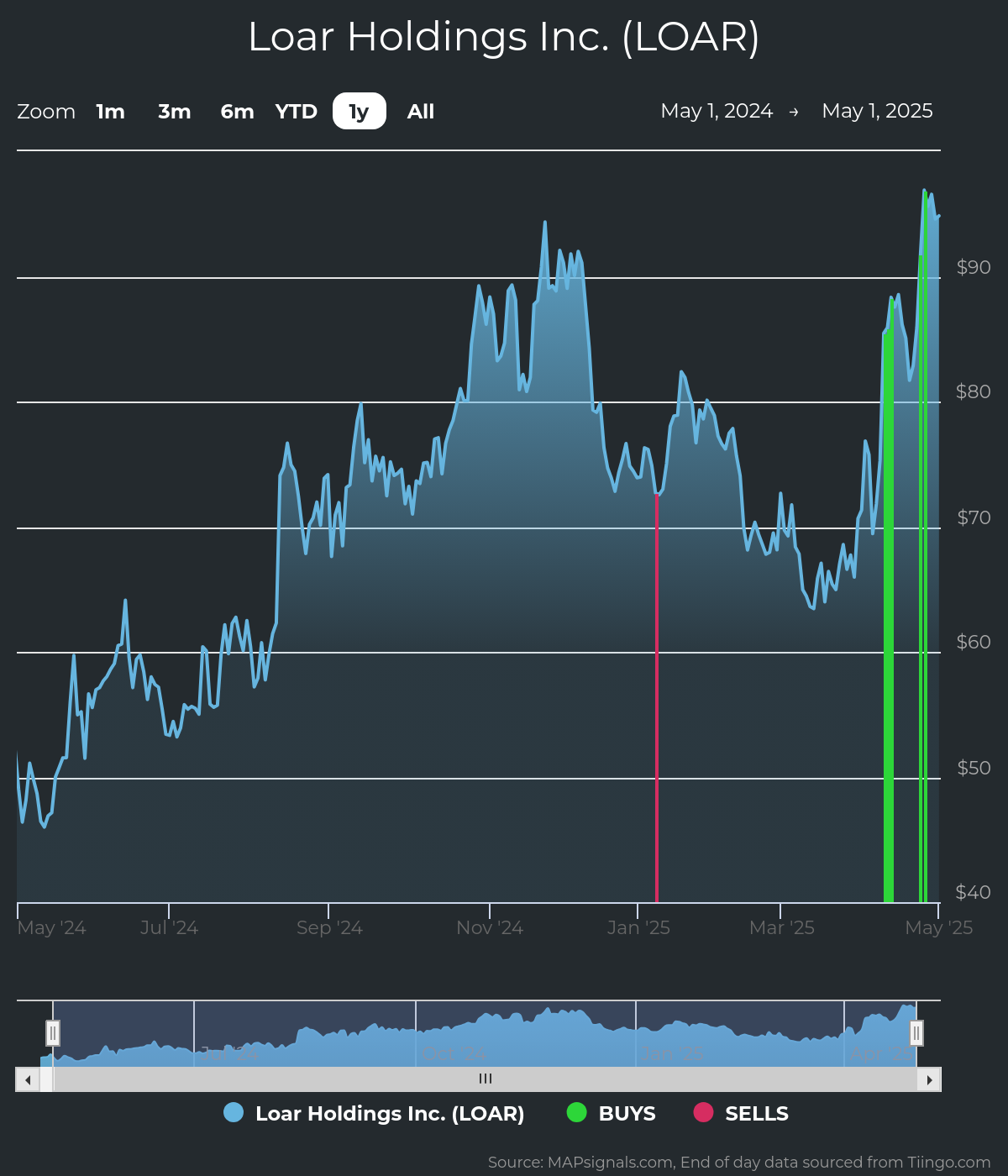The image size is (1008, 1176).
Task: Click the $80 y-axis label
Action: click(974, 391)
